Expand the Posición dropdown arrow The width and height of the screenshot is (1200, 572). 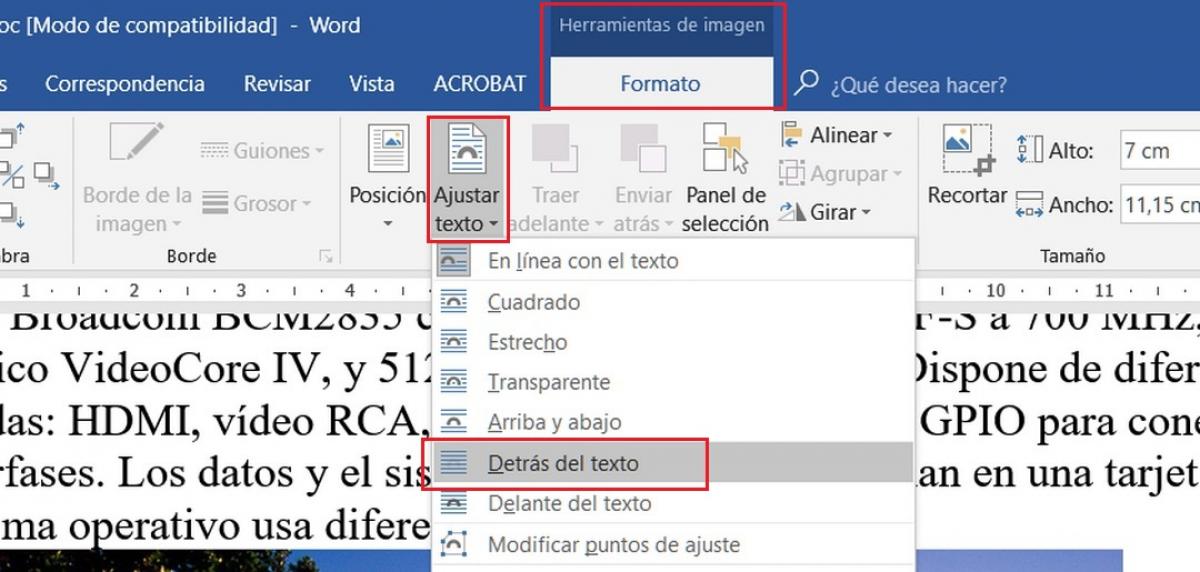[387, 223]
